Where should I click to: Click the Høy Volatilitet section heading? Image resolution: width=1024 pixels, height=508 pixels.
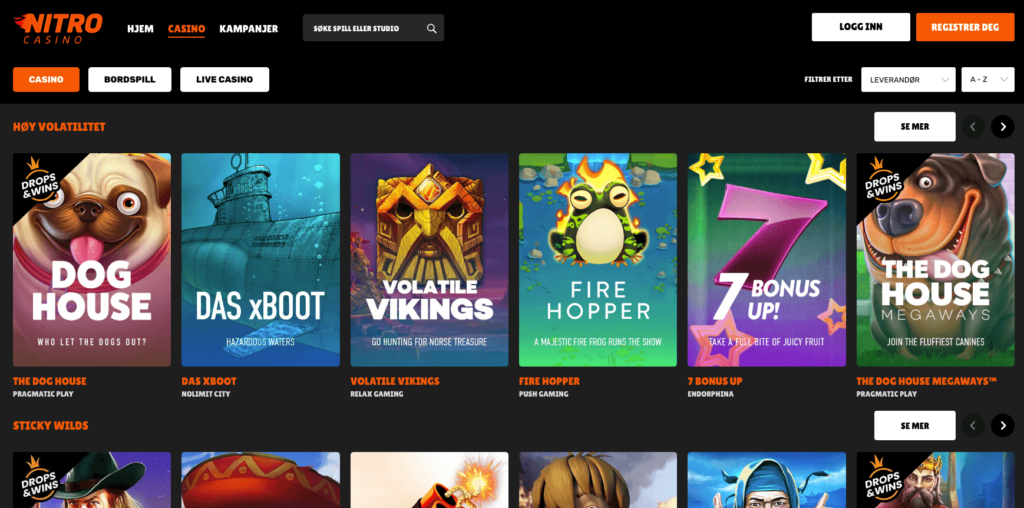[x=59, y=127]
